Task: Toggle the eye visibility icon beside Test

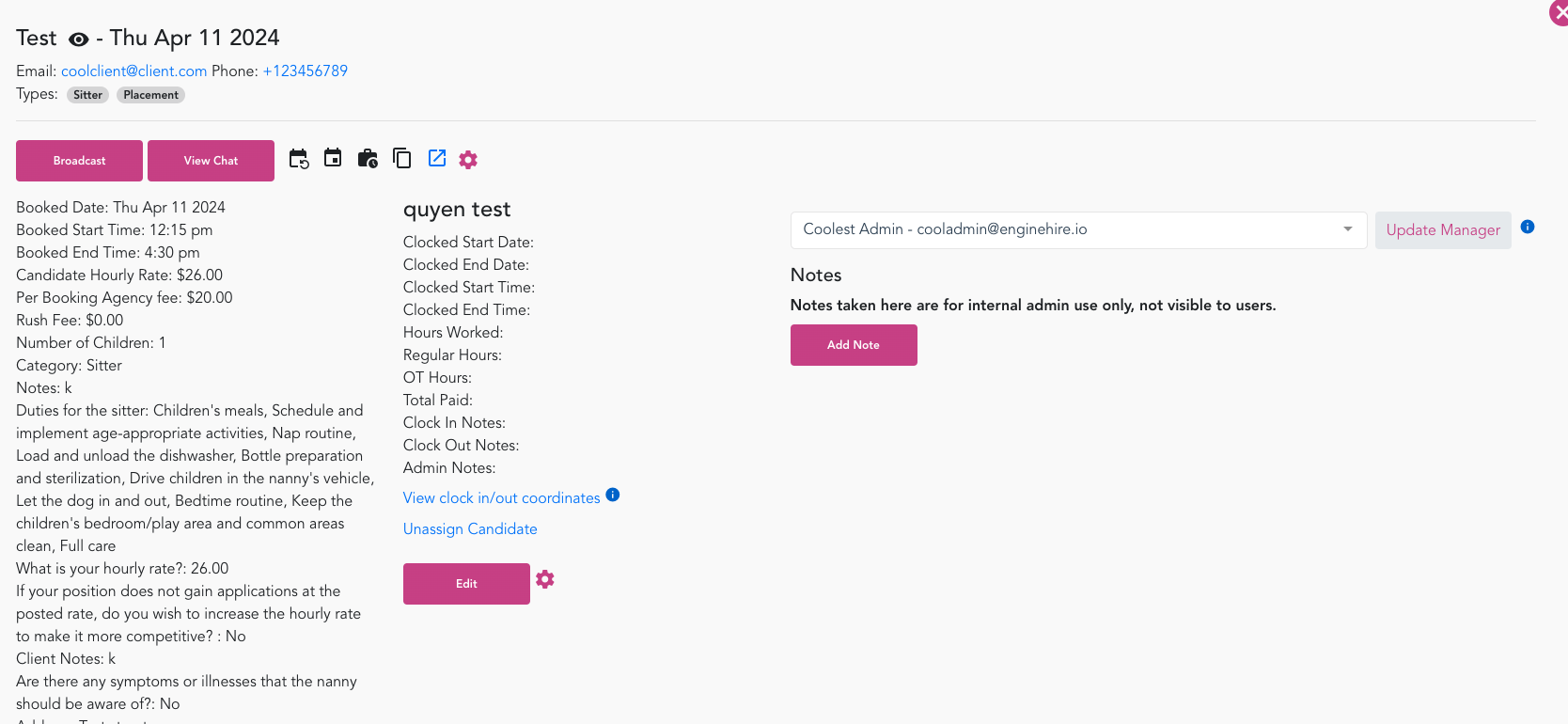Action: pos(79,39)
